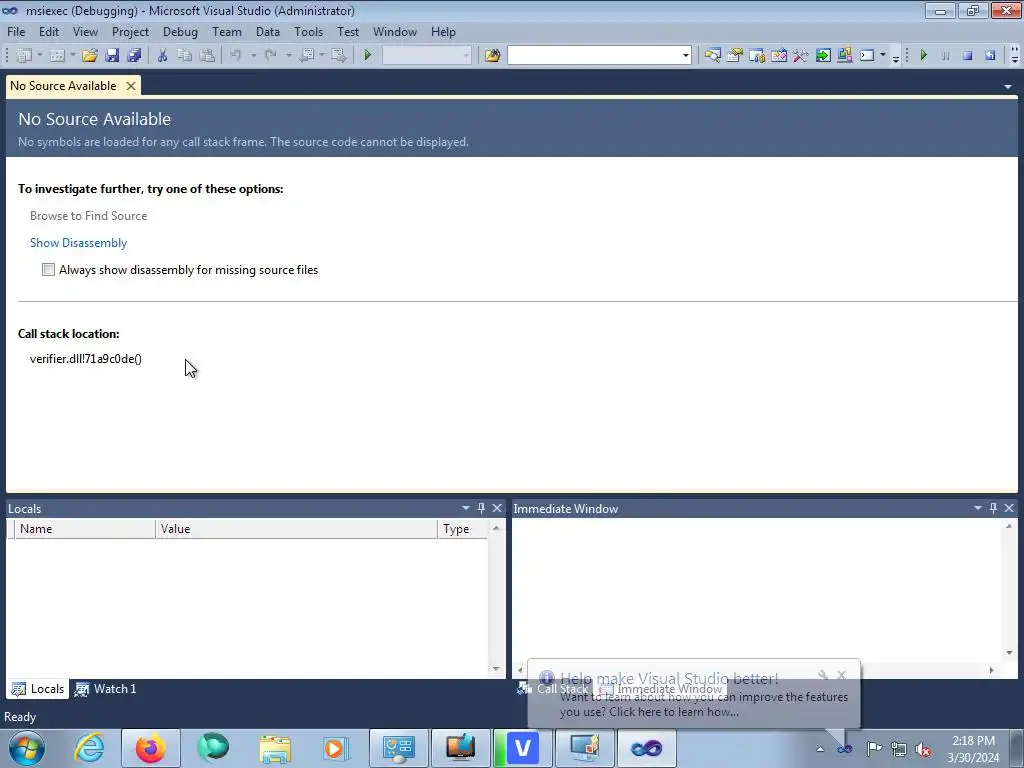The width and height of the screenshot is (1024, 768).
Task: Open the Debug menu
Action: [180, 32]
